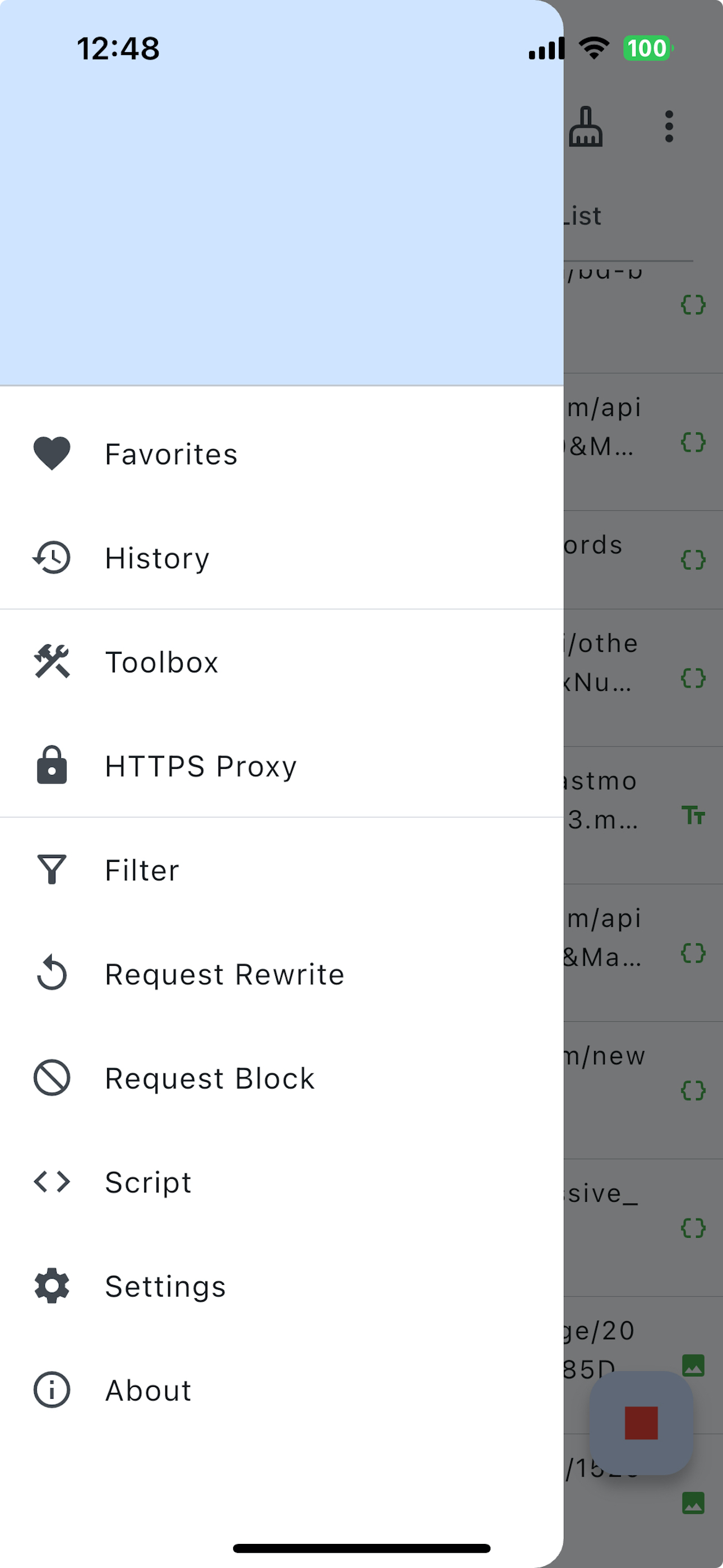Tap the Settings gear icon
723x1568 pixels.
[52, 1286]
